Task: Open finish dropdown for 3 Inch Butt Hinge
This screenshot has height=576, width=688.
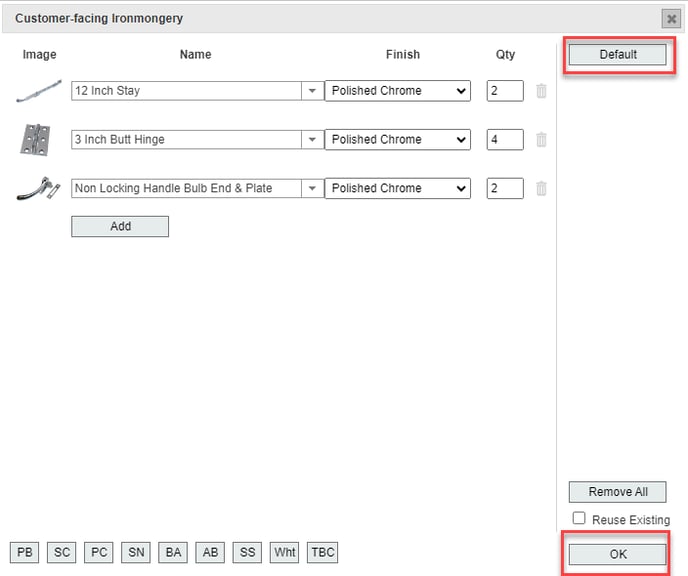Action: [397, 140]
